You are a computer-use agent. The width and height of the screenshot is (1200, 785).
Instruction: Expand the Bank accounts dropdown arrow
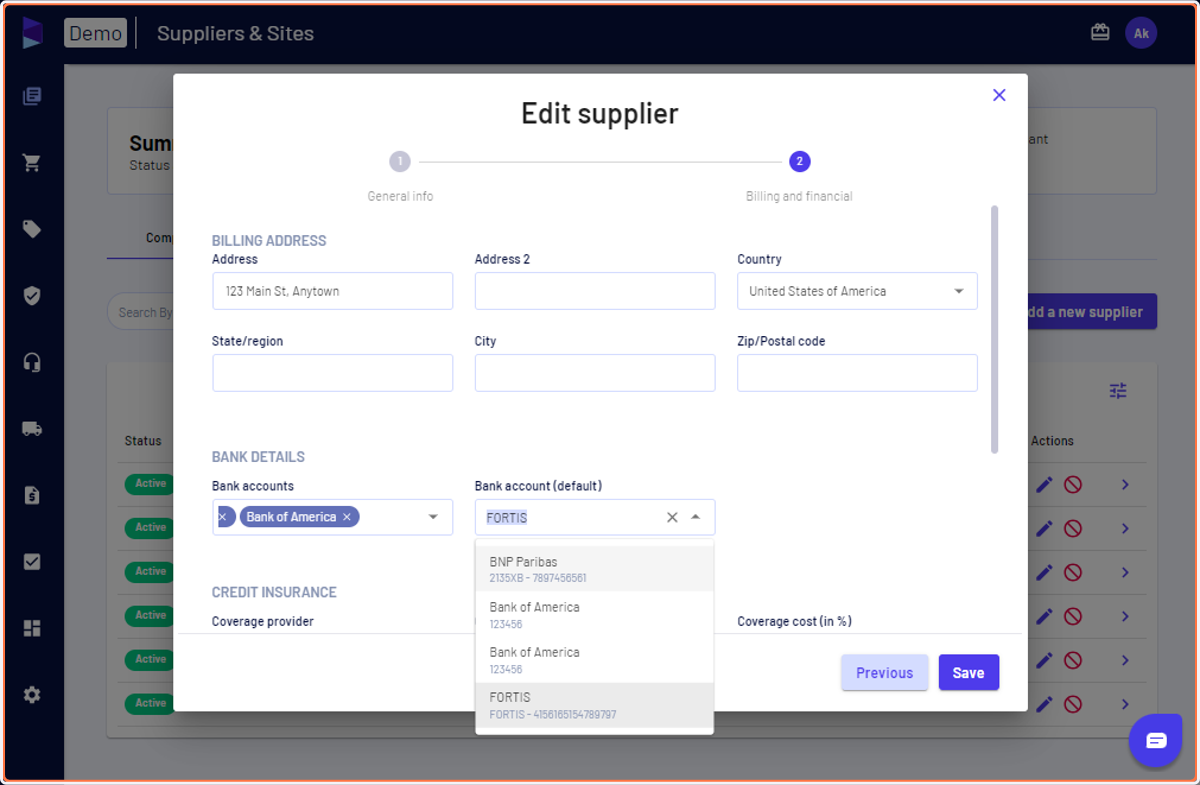point(433,517)
